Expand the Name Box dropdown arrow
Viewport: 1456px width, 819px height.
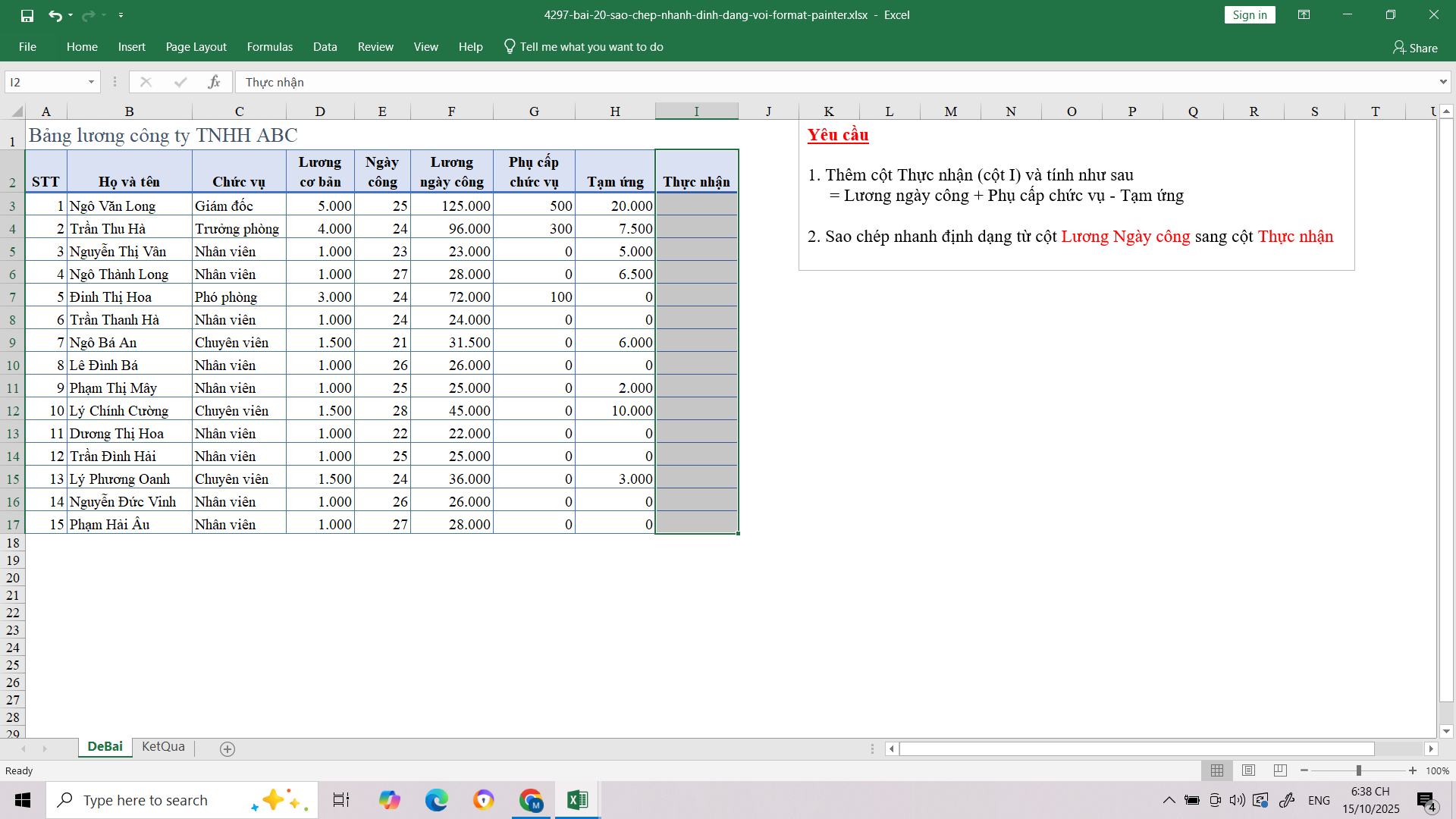click(91, 82)
